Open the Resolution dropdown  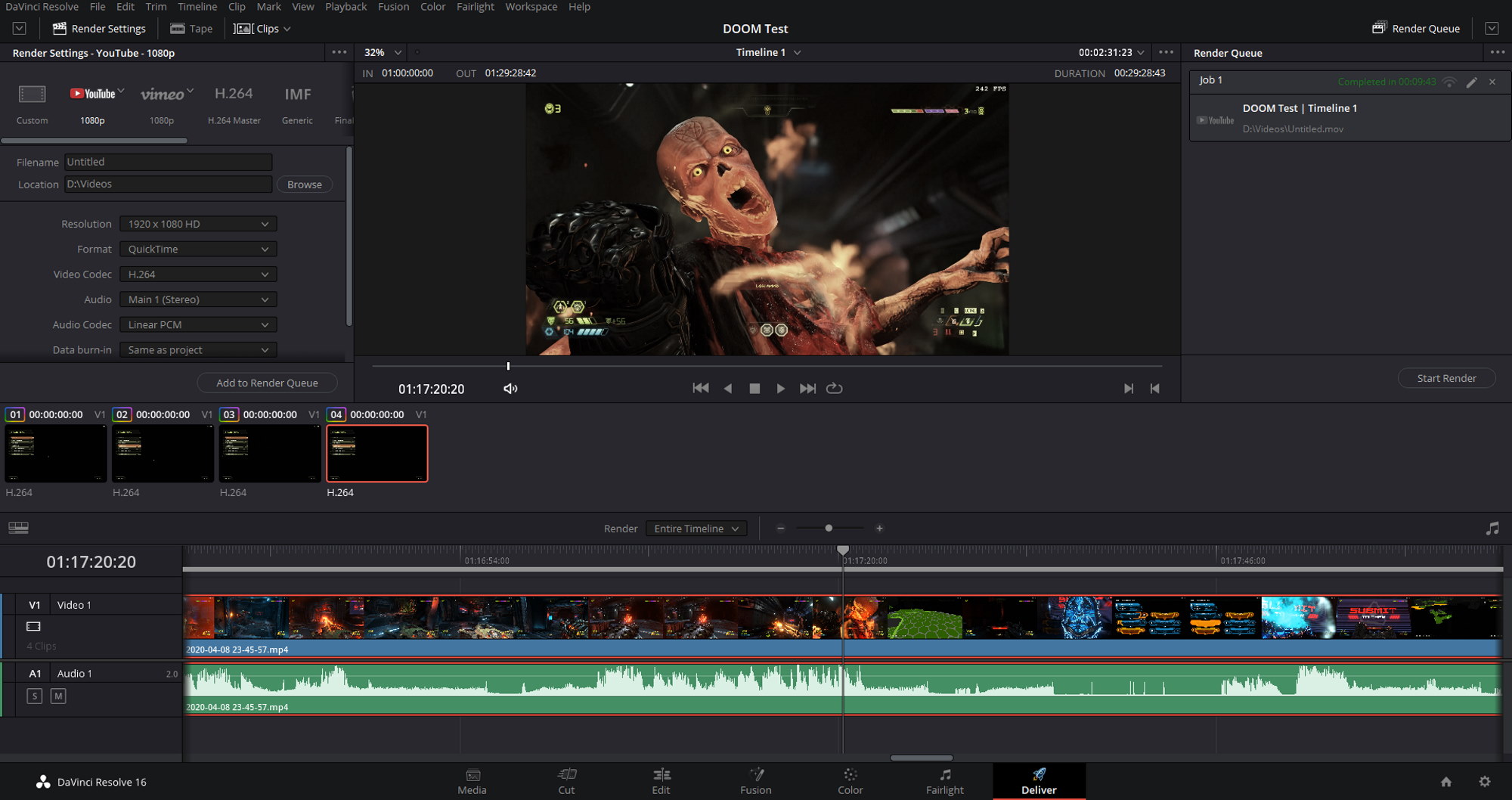point(198,224)
